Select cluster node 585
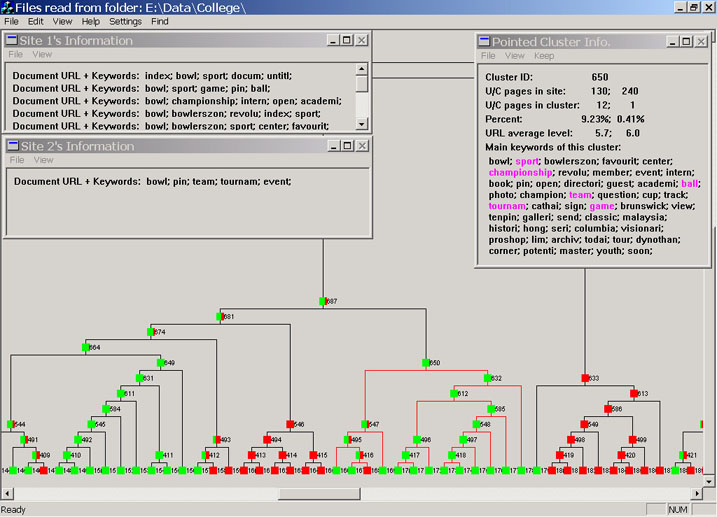 point(491,409)
